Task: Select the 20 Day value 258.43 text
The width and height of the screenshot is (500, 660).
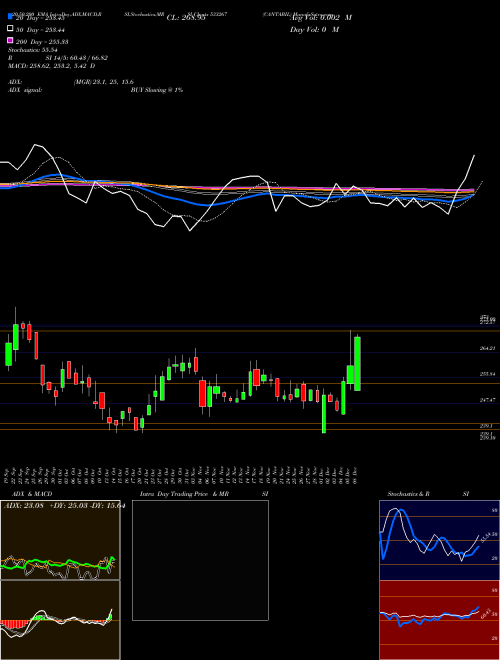Action: 52,18
